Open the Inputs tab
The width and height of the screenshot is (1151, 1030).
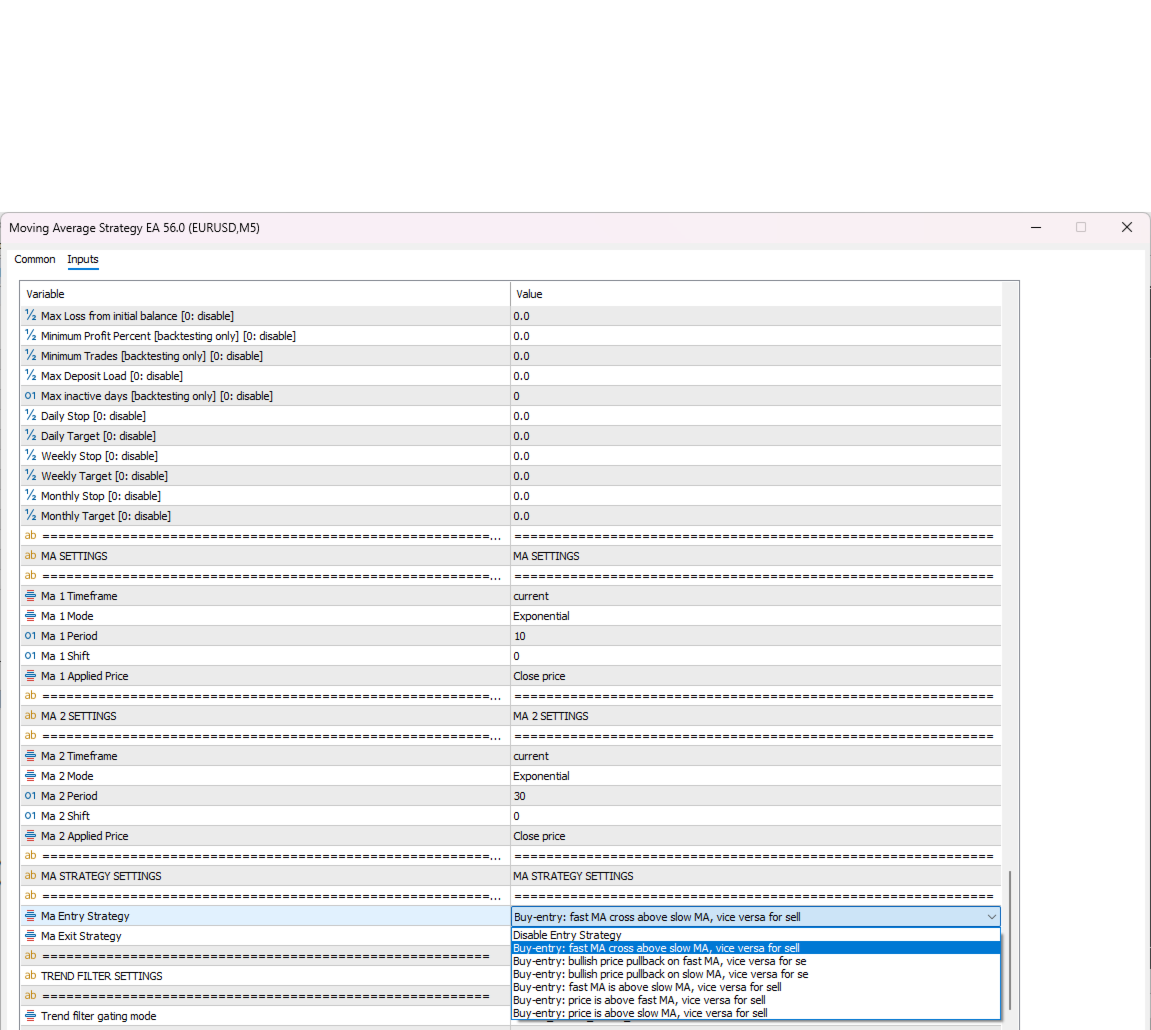coord(83,259)
